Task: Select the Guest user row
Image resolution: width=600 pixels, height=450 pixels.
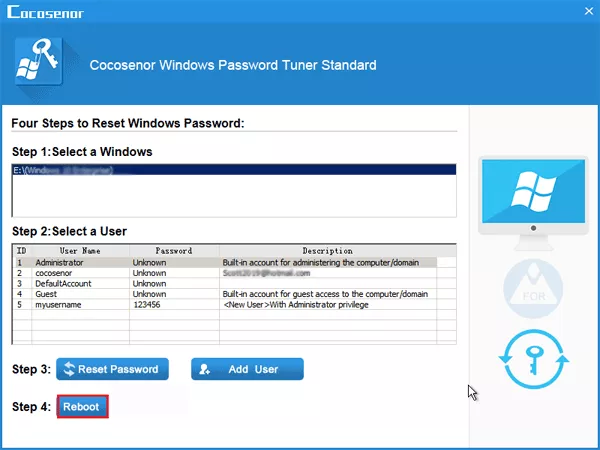Action: (x=226, y=294)
